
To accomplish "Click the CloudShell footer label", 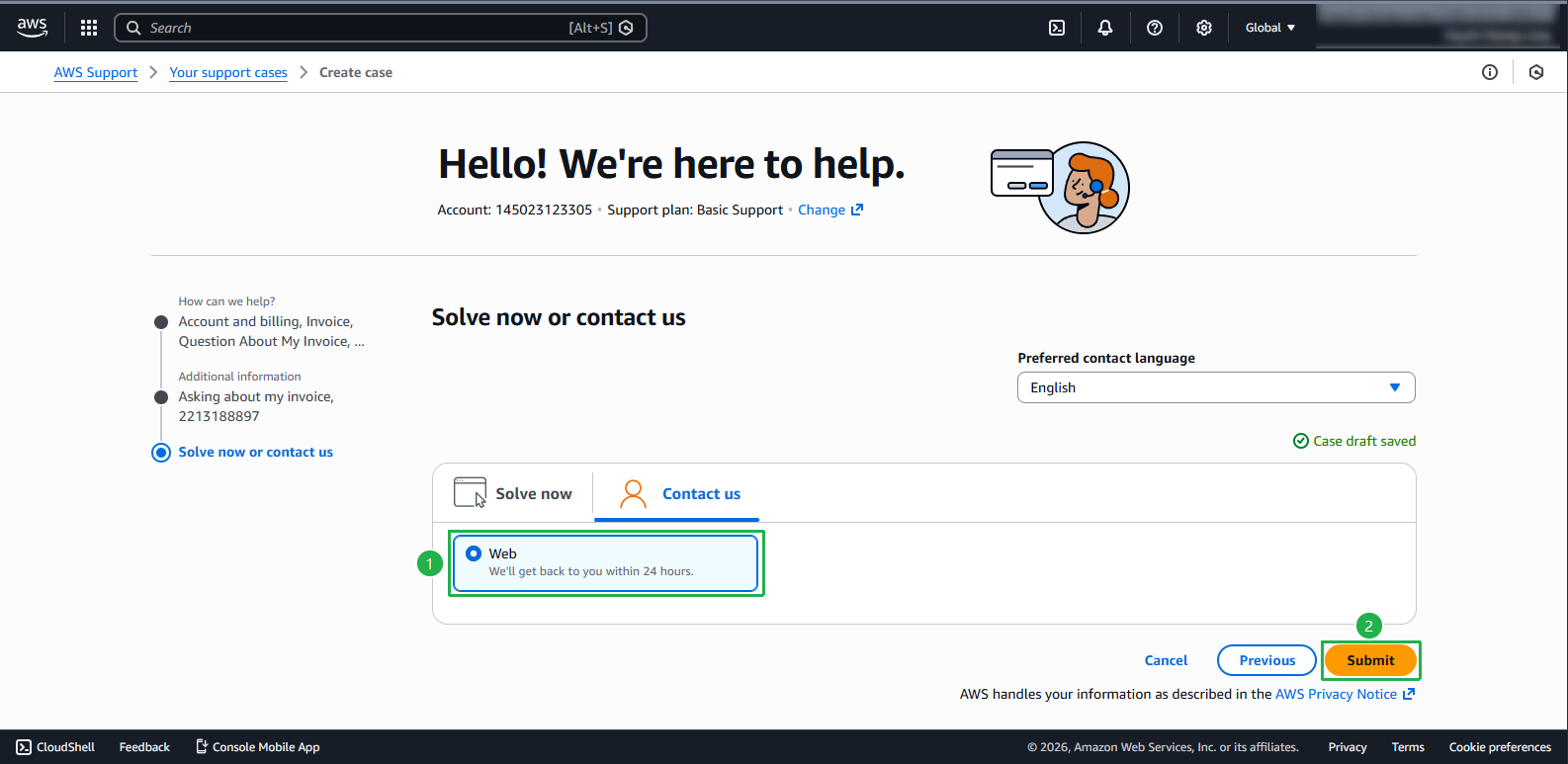I will pos(66,747).
